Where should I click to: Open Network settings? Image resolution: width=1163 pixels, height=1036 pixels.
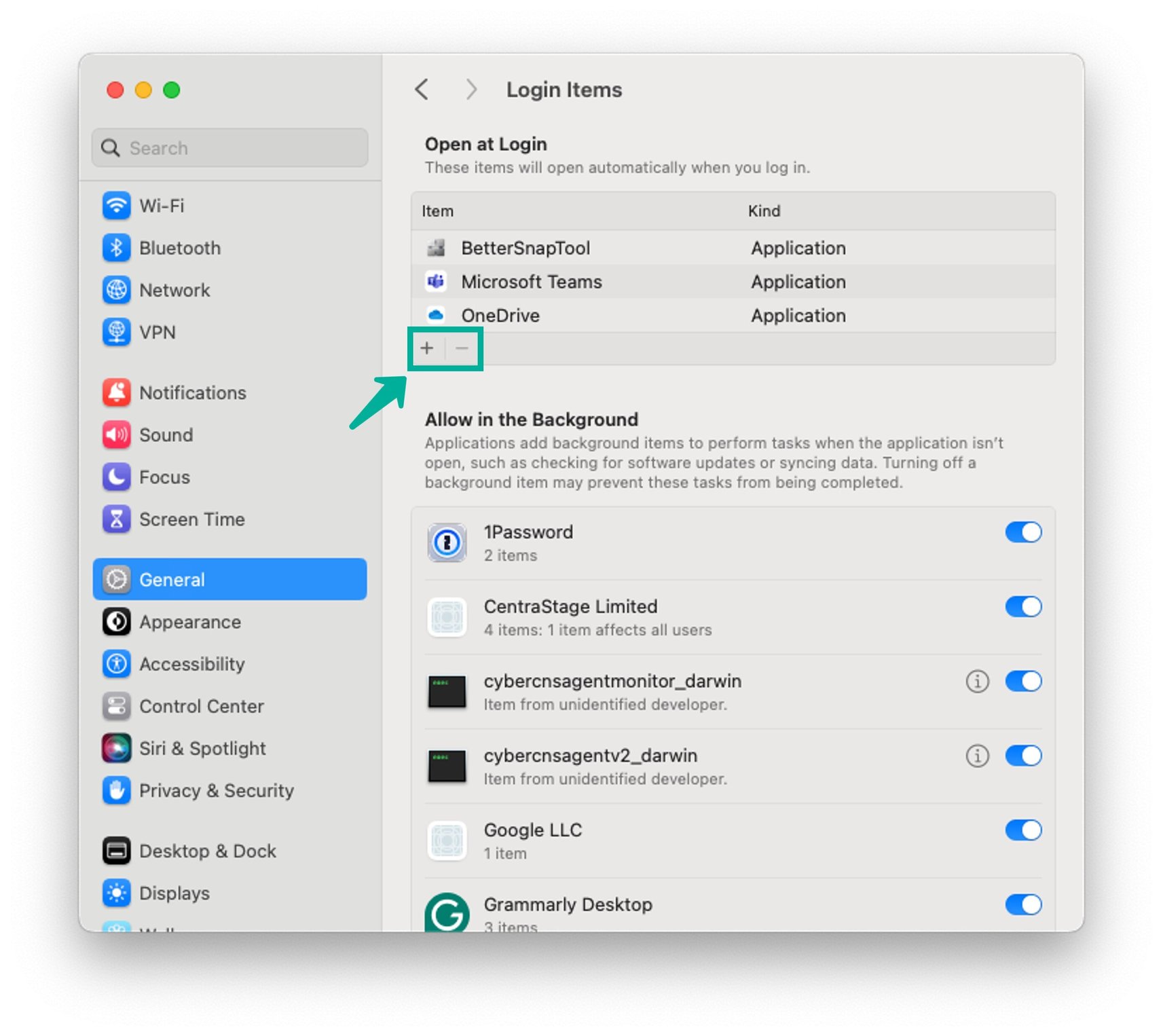coord(116,290)
